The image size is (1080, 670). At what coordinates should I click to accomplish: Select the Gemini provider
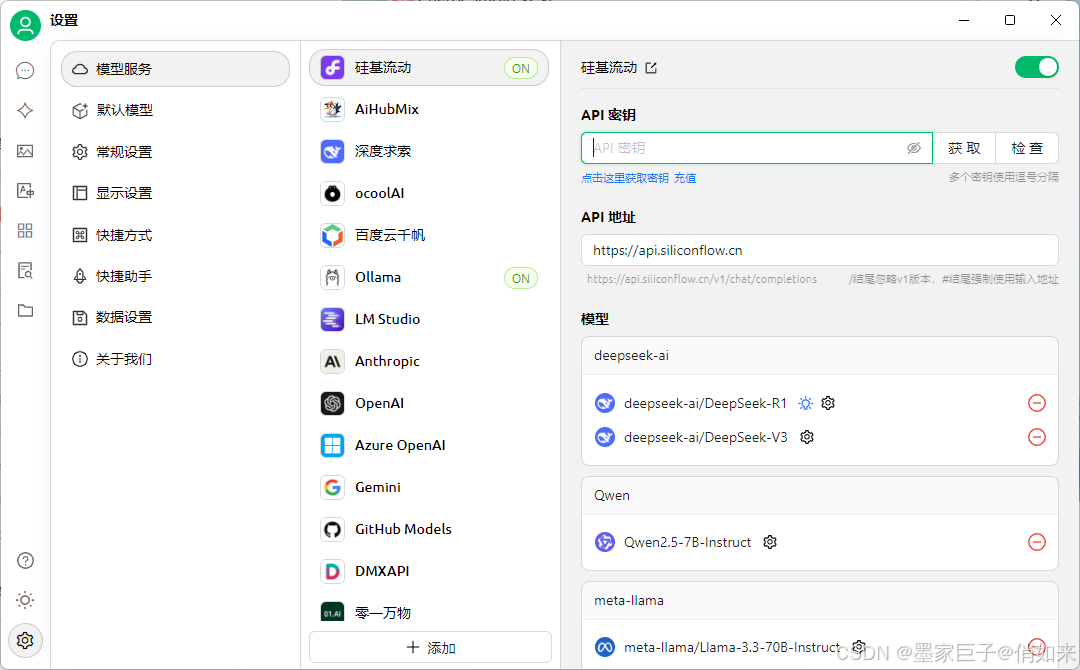(x=429, y=488)
